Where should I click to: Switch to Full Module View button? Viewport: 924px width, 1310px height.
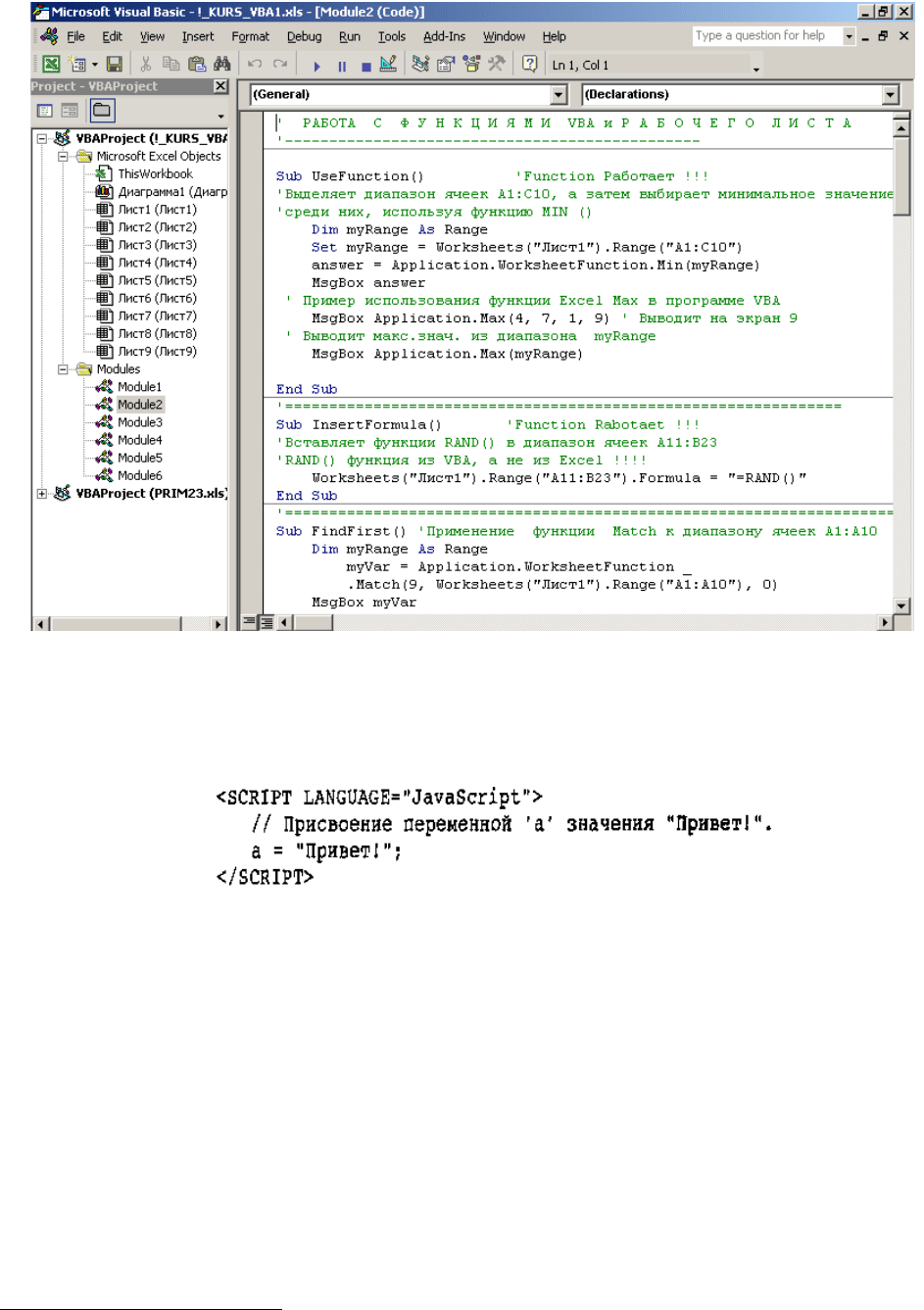coord(266,621)
